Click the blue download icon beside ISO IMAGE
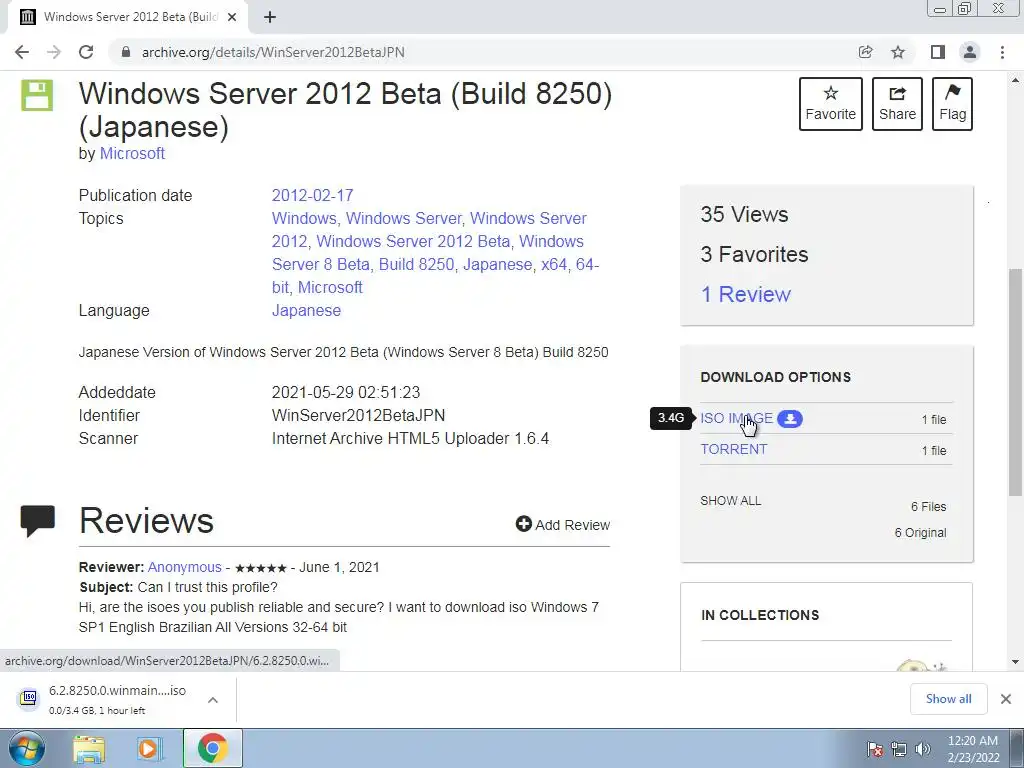The image size is (1024, 768). tap(790, 419)
